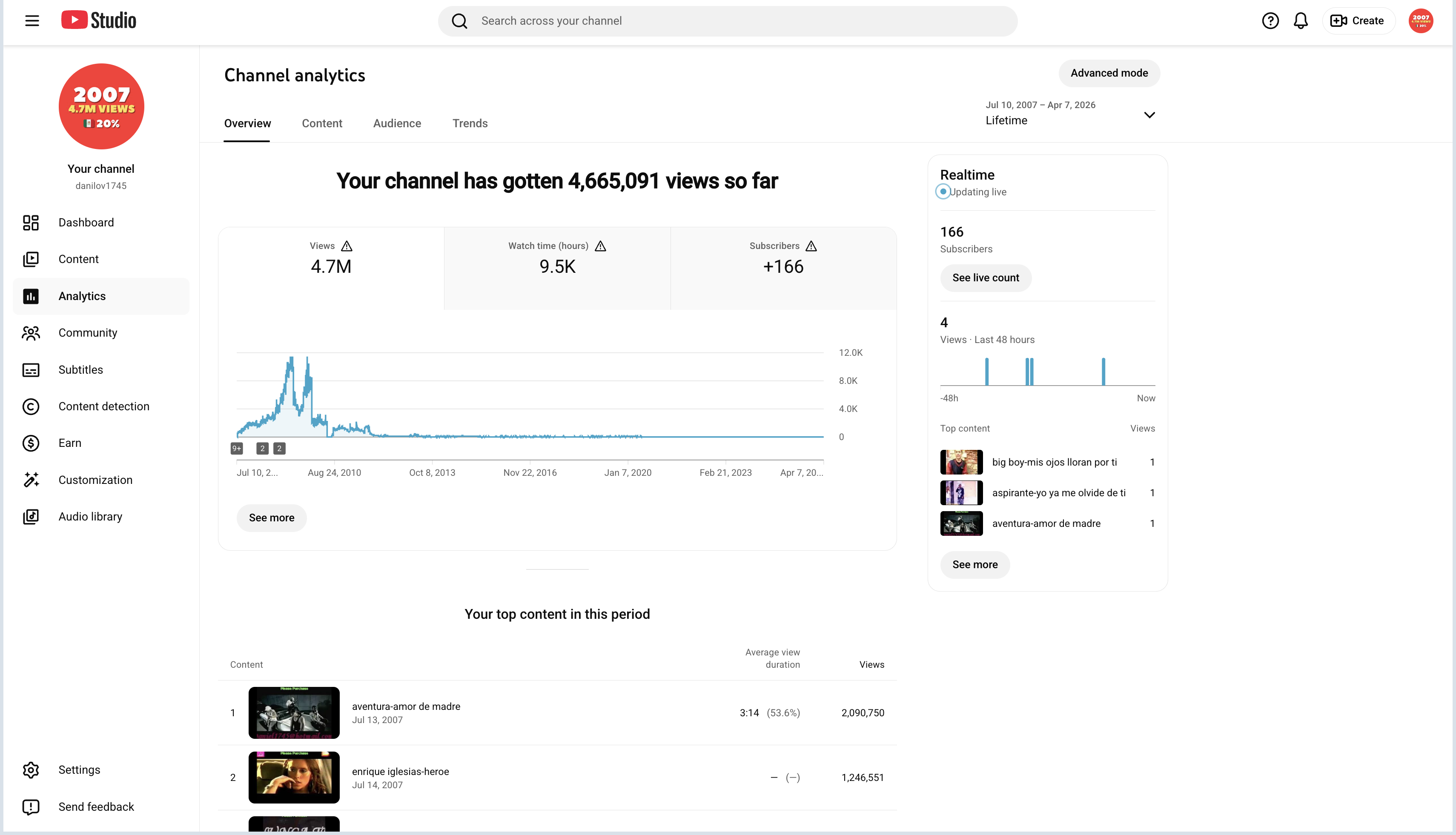1456x835 pixels.
Task: Switch to the Audience tab
Action: tap(397, 123)
